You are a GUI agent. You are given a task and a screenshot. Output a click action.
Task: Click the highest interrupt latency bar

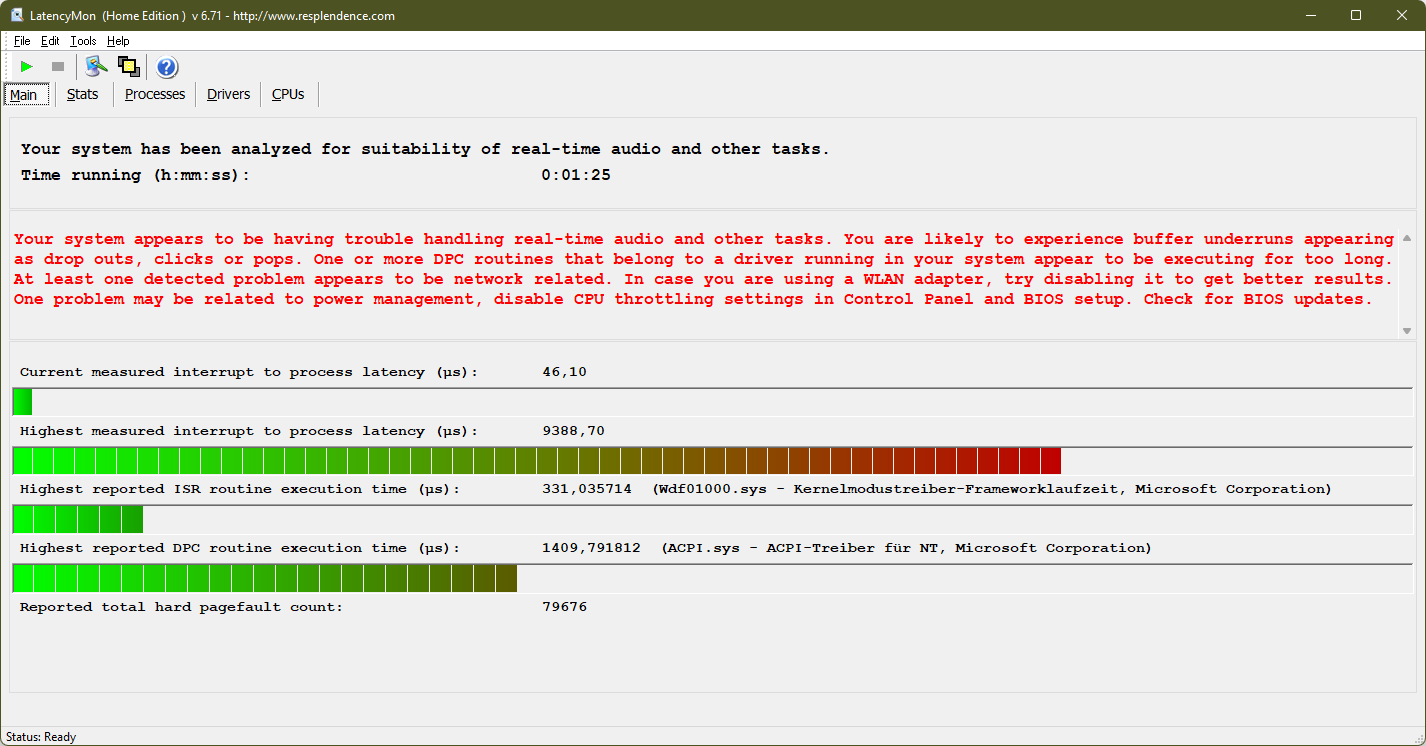(x=536, y=461)
